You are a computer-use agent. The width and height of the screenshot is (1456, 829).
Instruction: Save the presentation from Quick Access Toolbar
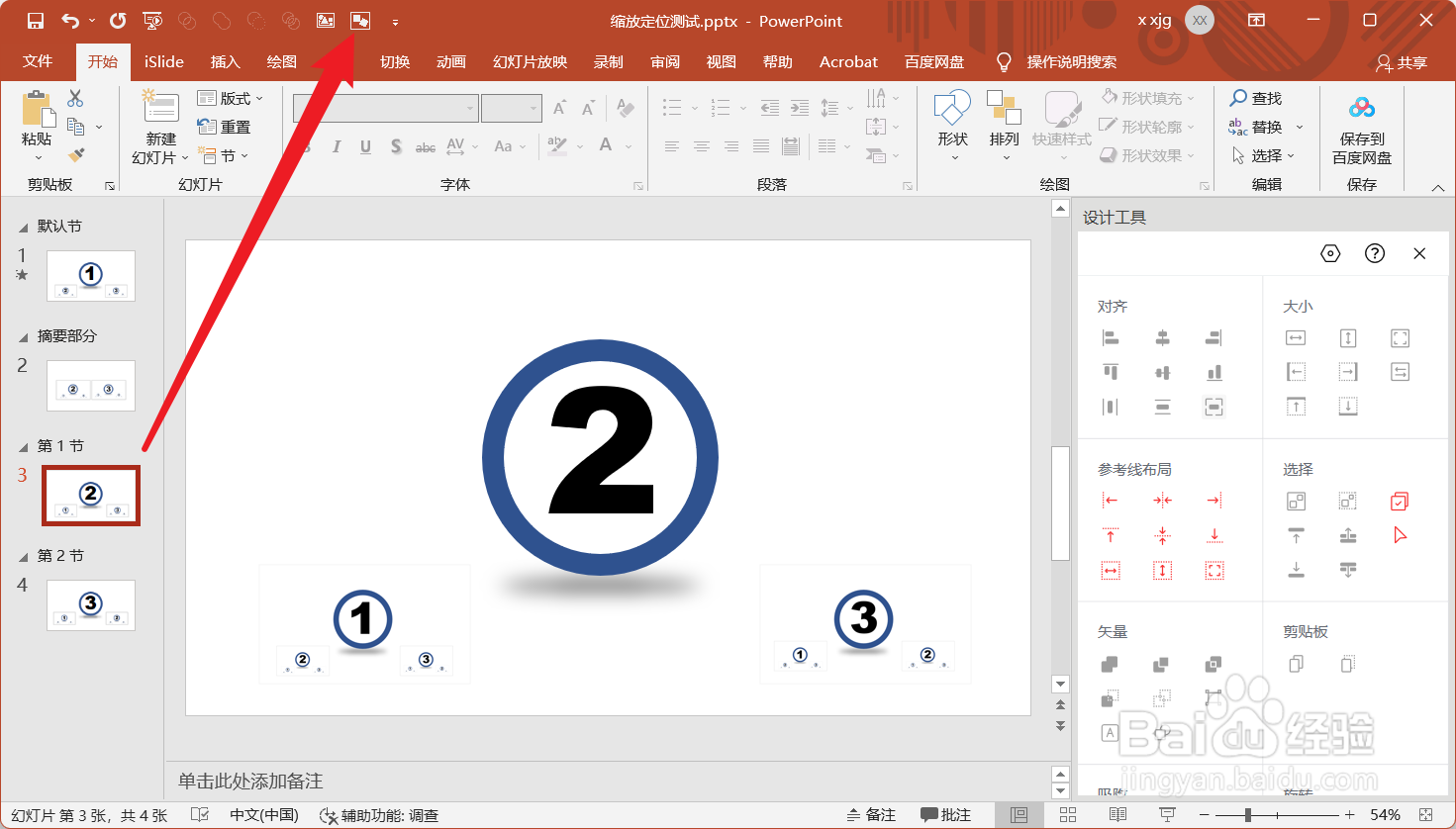pos(36,21)
